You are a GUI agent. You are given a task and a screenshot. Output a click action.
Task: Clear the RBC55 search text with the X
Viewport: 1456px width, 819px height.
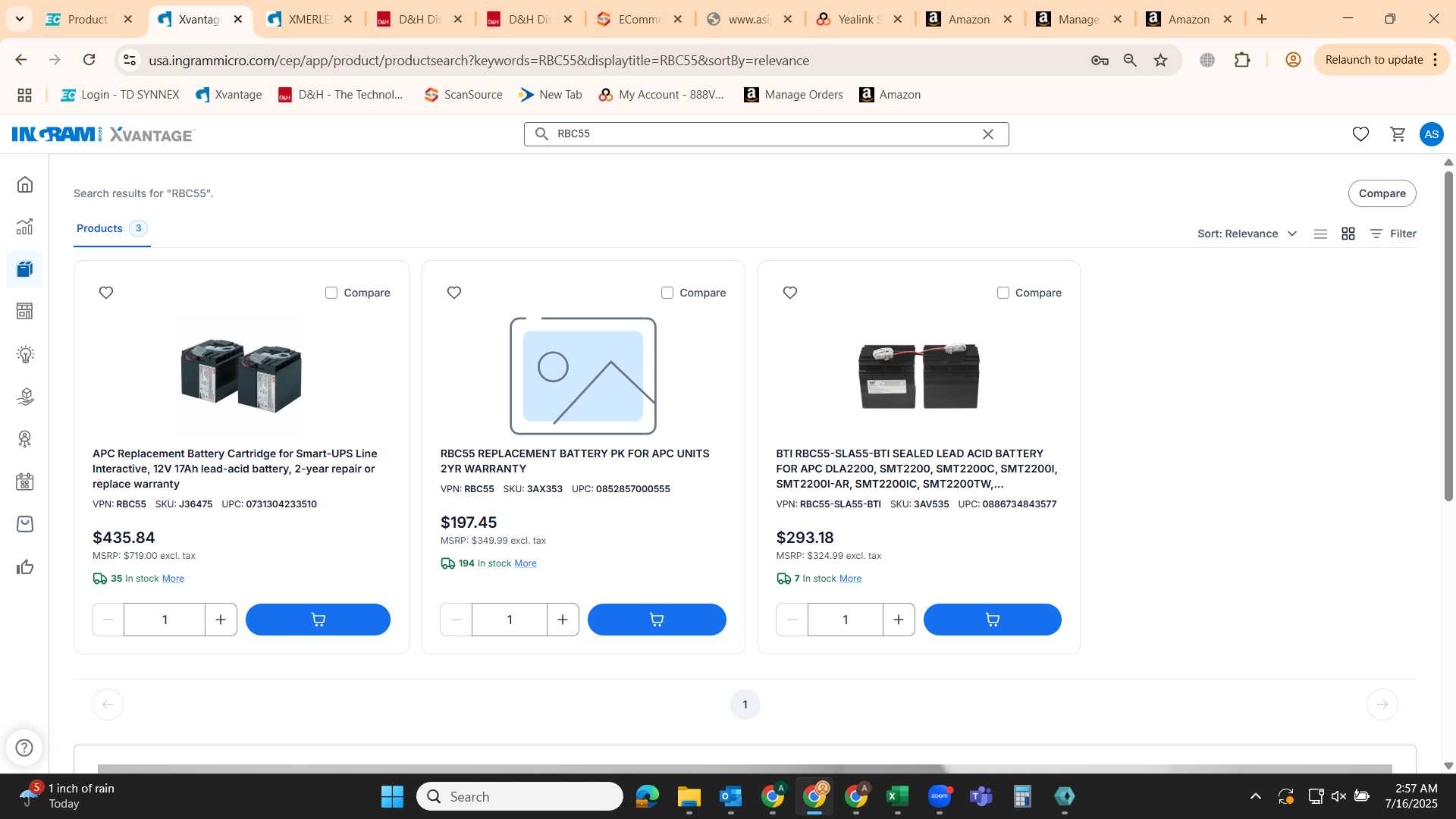[x=988, y=134]
